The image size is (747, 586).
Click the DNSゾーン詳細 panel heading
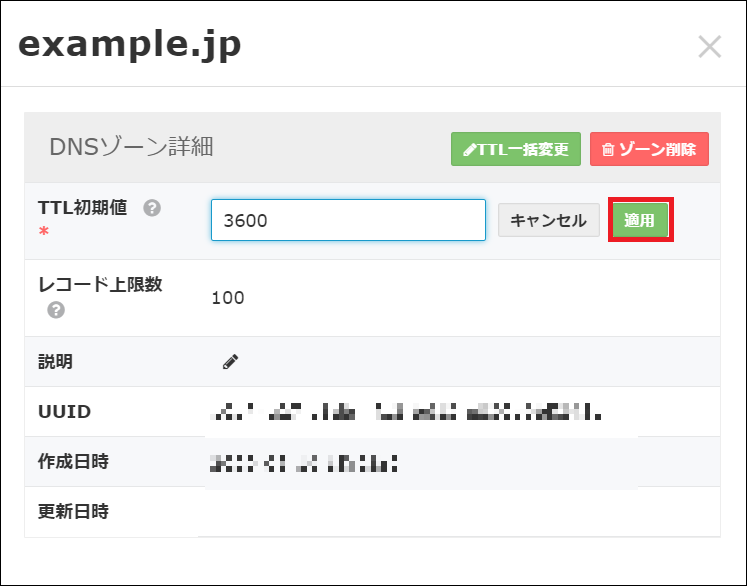[131, 148]
